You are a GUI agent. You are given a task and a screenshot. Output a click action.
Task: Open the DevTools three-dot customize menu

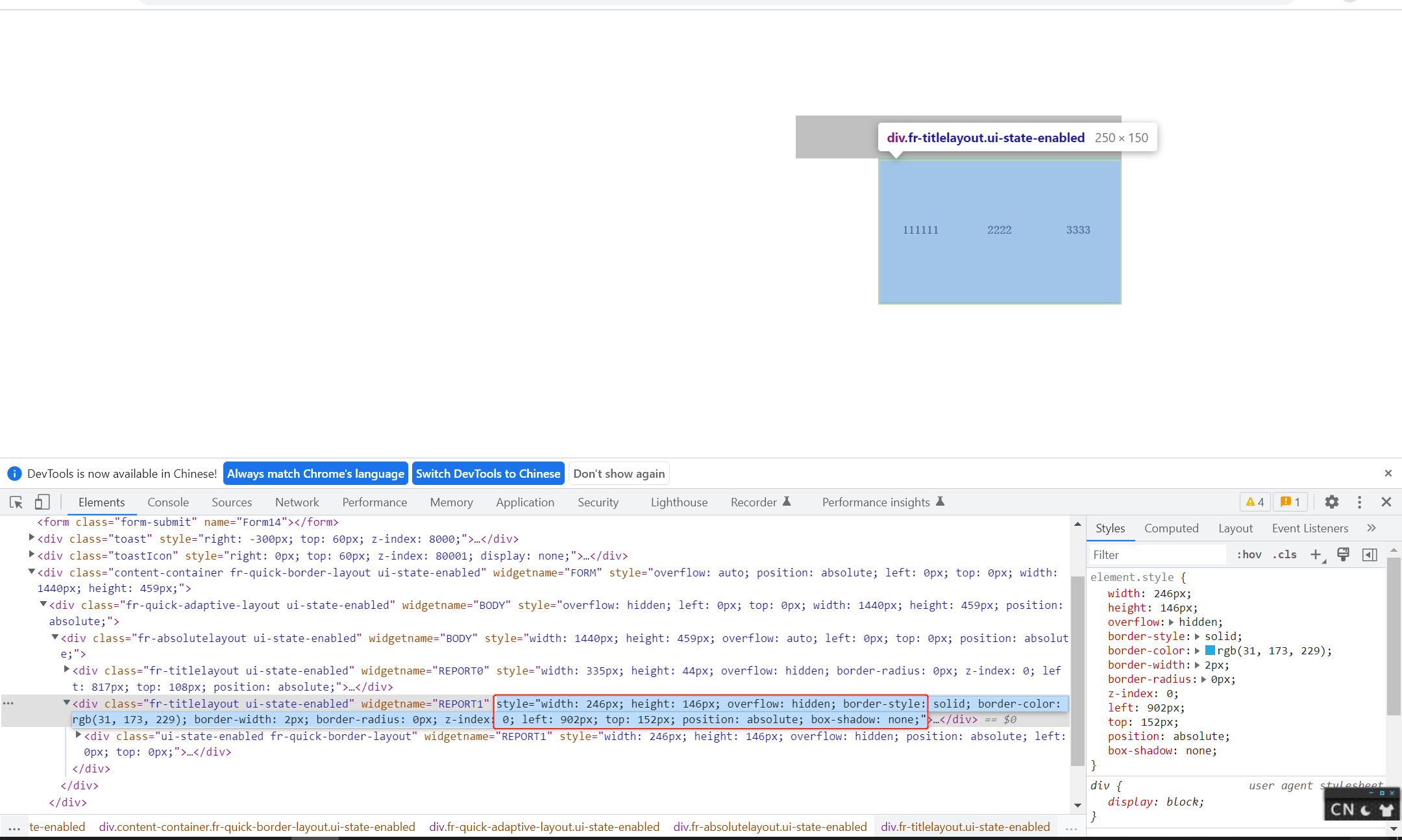click(1359, 502)
